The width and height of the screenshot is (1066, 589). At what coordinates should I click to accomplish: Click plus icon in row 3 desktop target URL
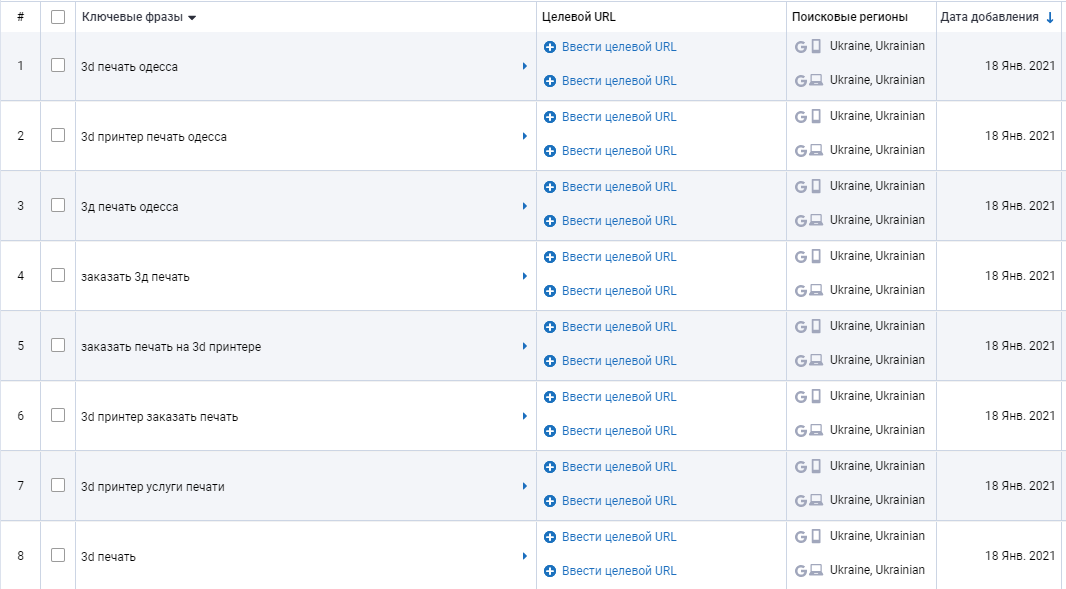tap(550, 221)
